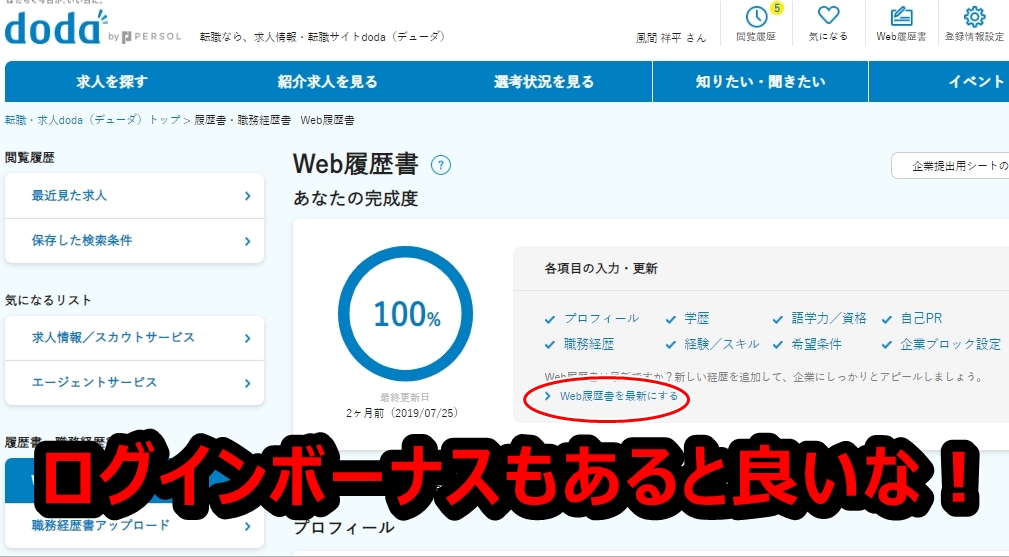Viewport: 1009px width, 557px height.
Task: Open エージェントサービス in sidebar
Action: (x=134, y=383)
